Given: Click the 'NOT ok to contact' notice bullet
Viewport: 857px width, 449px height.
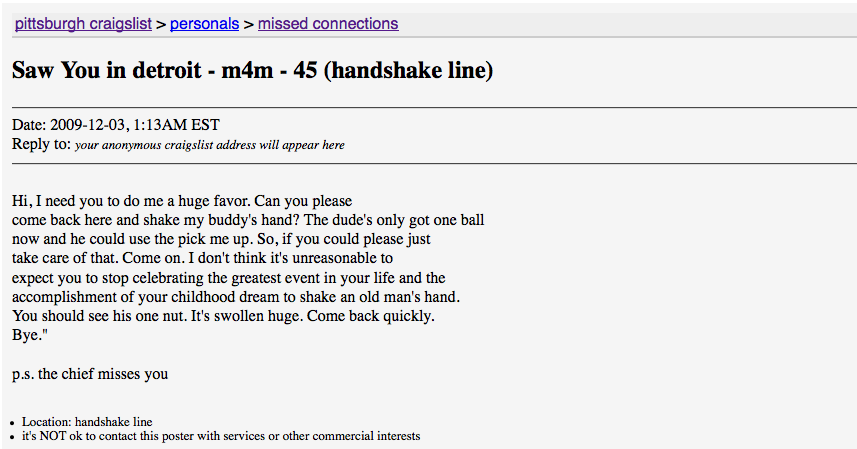Looking at the screenshot, I should click(x=221, y=436).
